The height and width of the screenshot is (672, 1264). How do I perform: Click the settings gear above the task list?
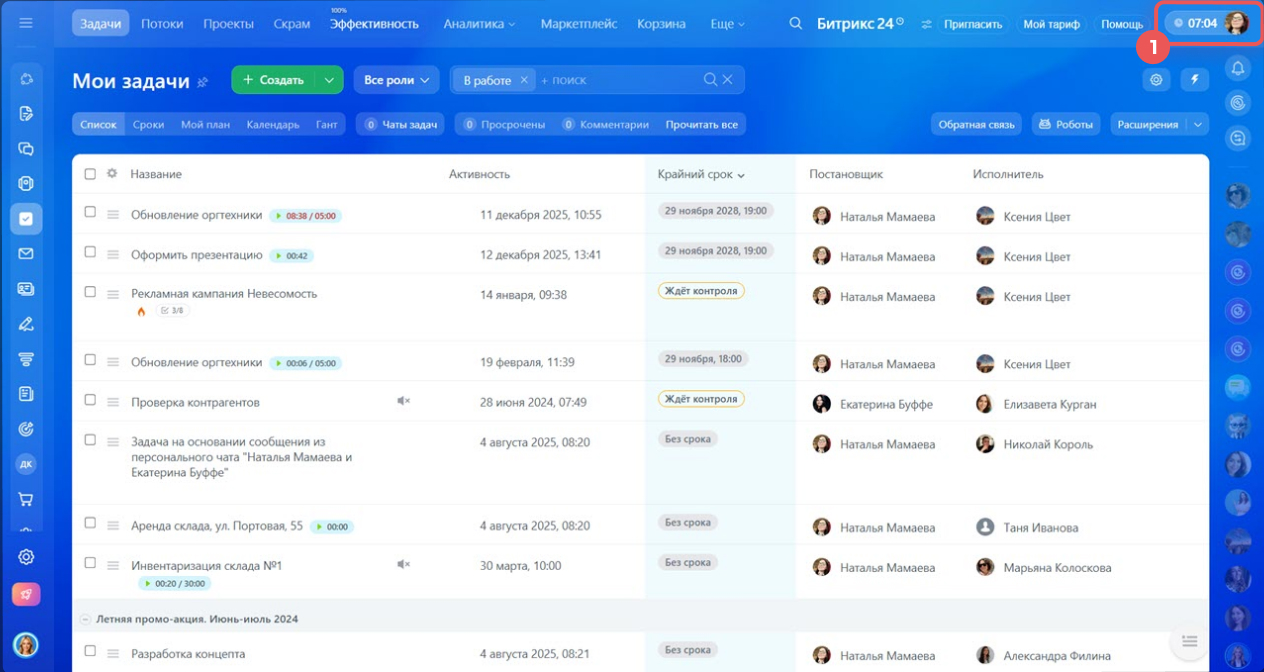[1157, 80]
